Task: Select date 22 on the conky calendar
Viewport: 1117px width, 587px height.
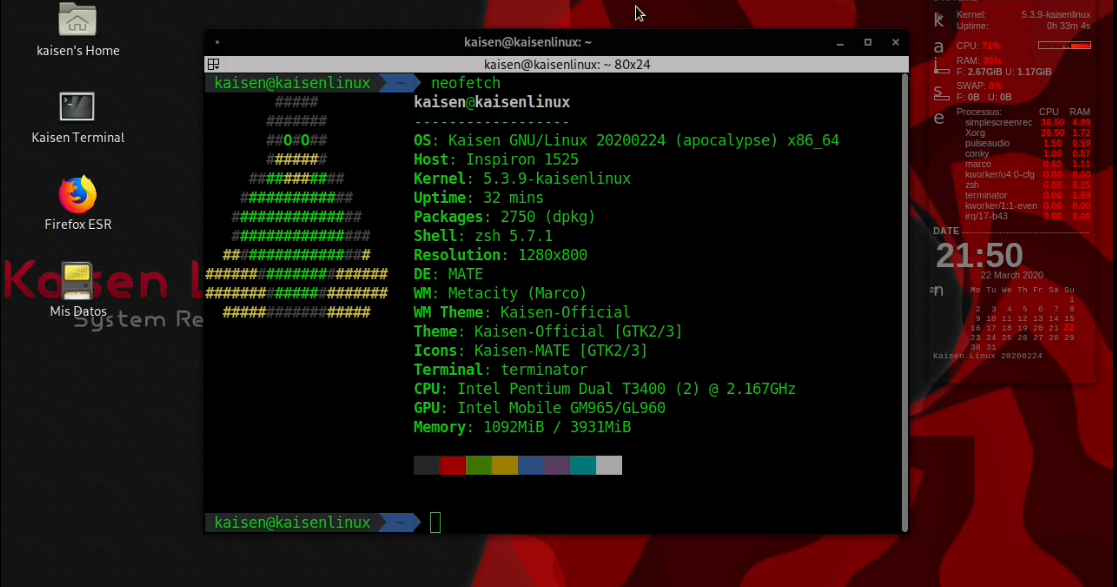Action: (x=1070, y=327)
